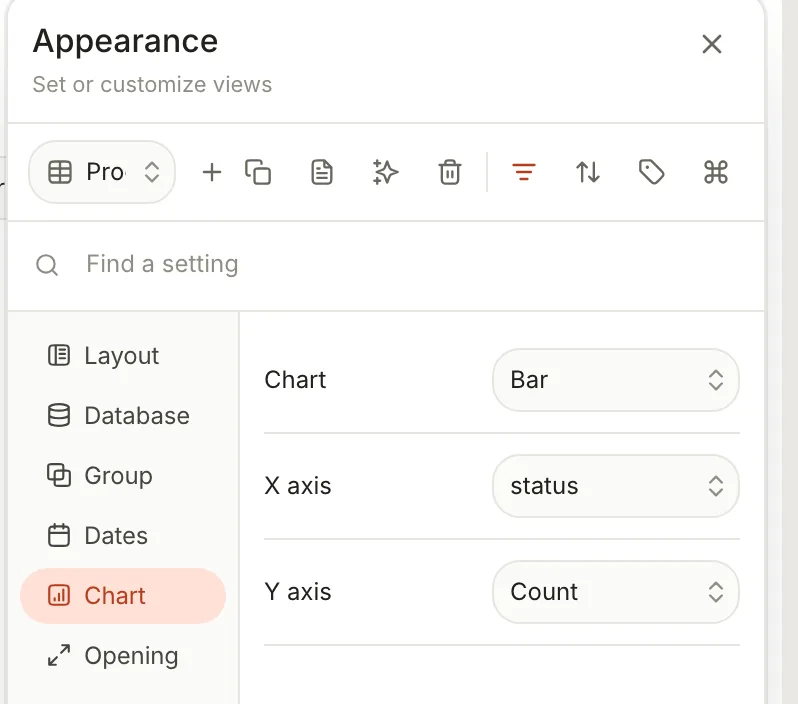Select the Chart settings section
Screen dimensions: 798x704
click(123, 596)
